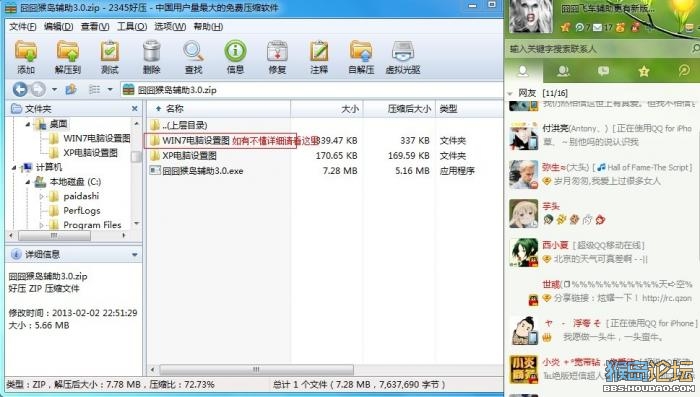Click QQ mail icon showing 17
The image size is (700, 397).
click(598, 28)
